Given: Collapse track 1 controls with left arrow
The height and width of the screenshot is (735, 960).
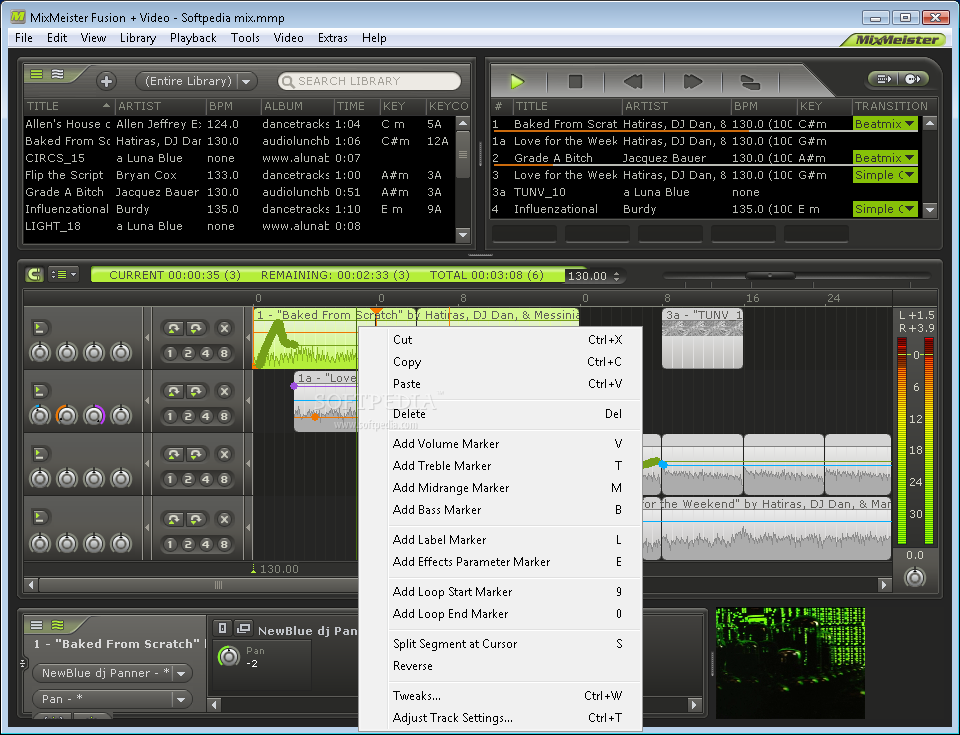Looking at the screenshot, I should pyautogui.click(x=147, y=337).
